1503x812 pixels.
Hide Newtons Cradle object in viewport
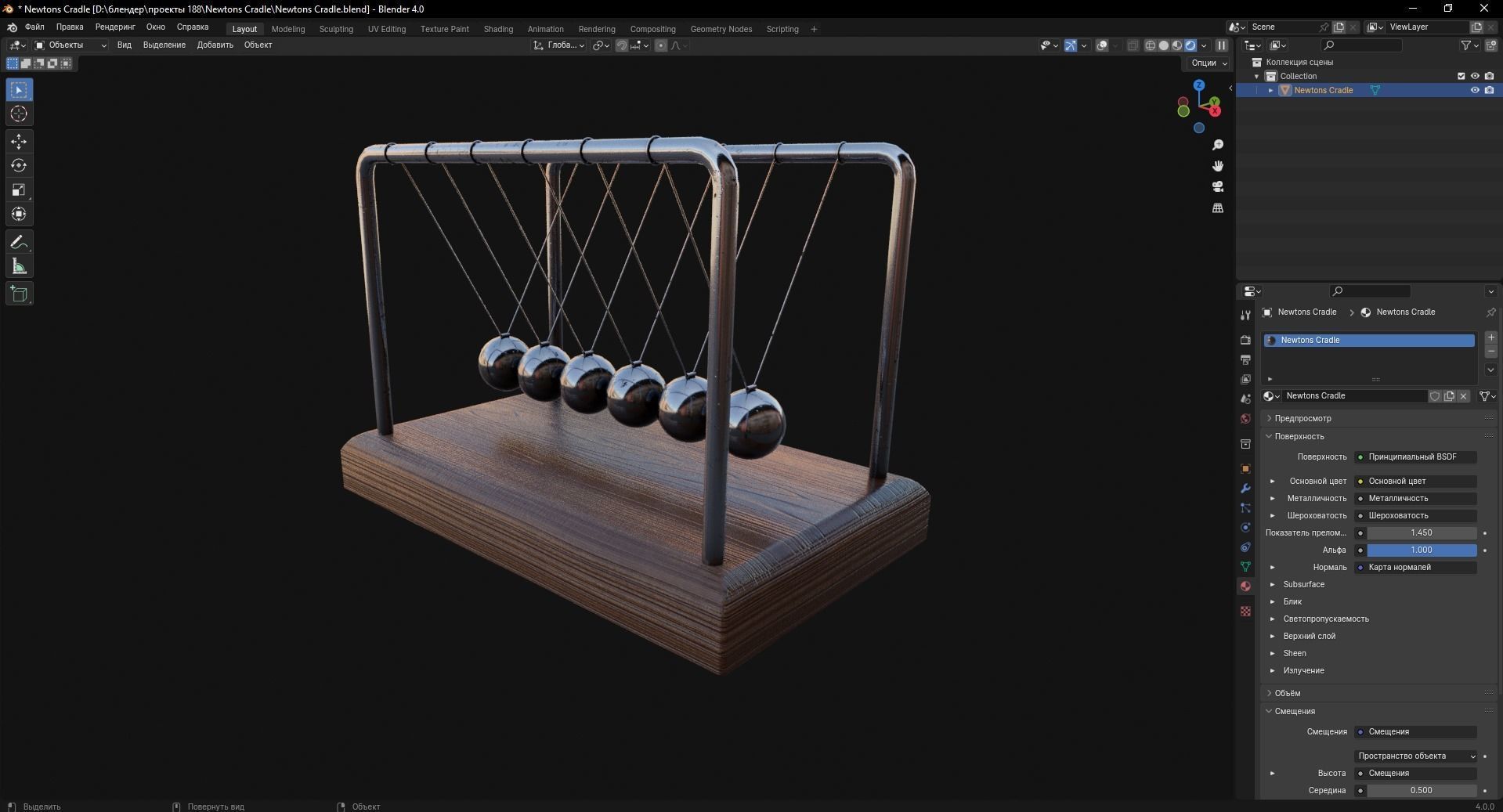pos(1475,90)
